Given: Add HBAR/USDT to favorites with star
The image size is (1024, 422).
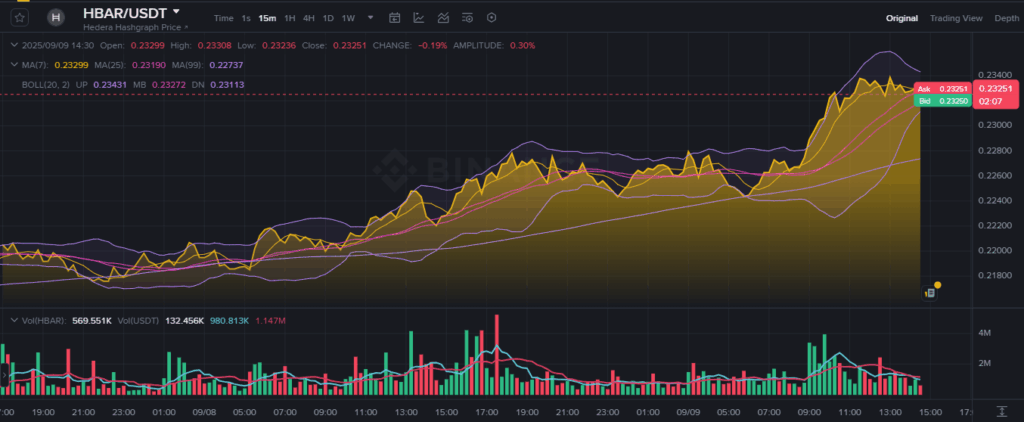Looking at the screenshot, I should (x=20, y=17).
